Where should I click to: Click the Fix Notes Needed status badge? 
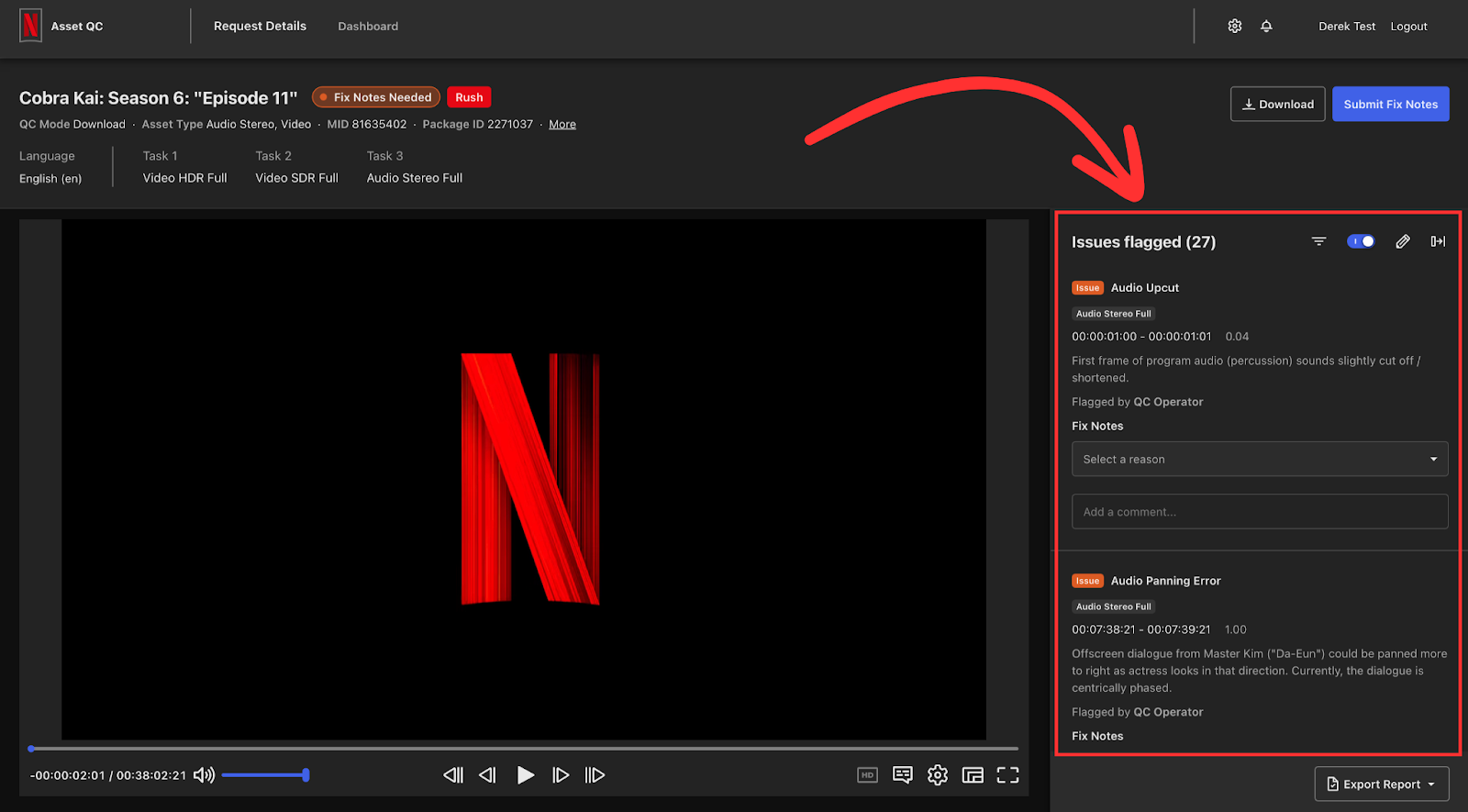point(376,97)
